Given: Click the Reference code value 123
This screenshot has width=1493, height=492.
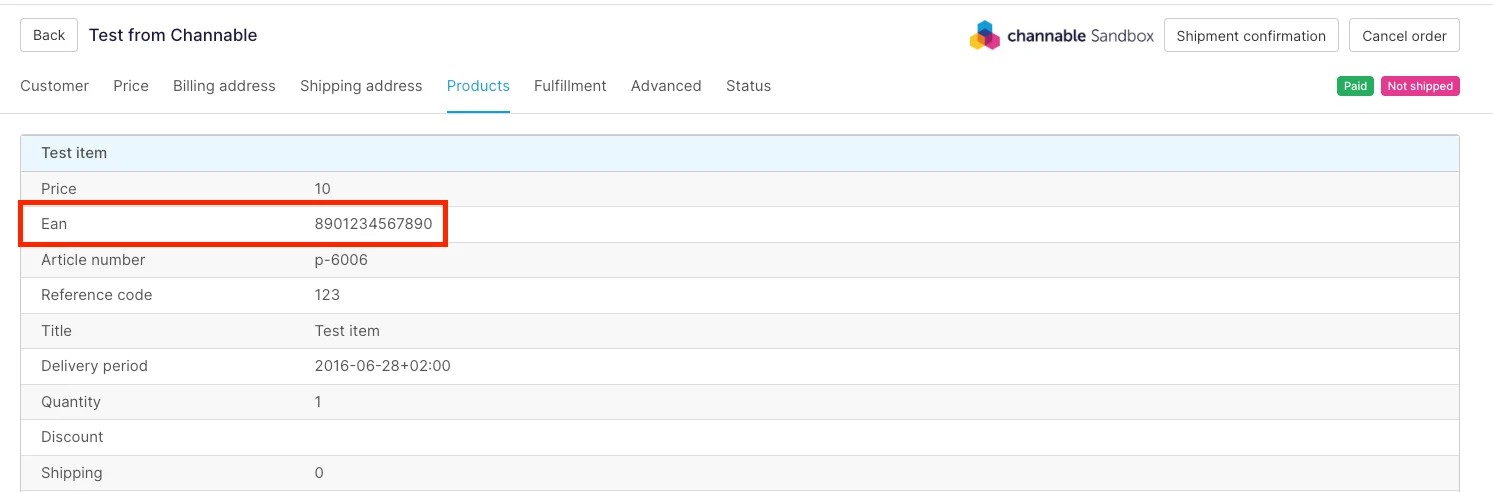Looking at the screenshot, I should point(327,295).
